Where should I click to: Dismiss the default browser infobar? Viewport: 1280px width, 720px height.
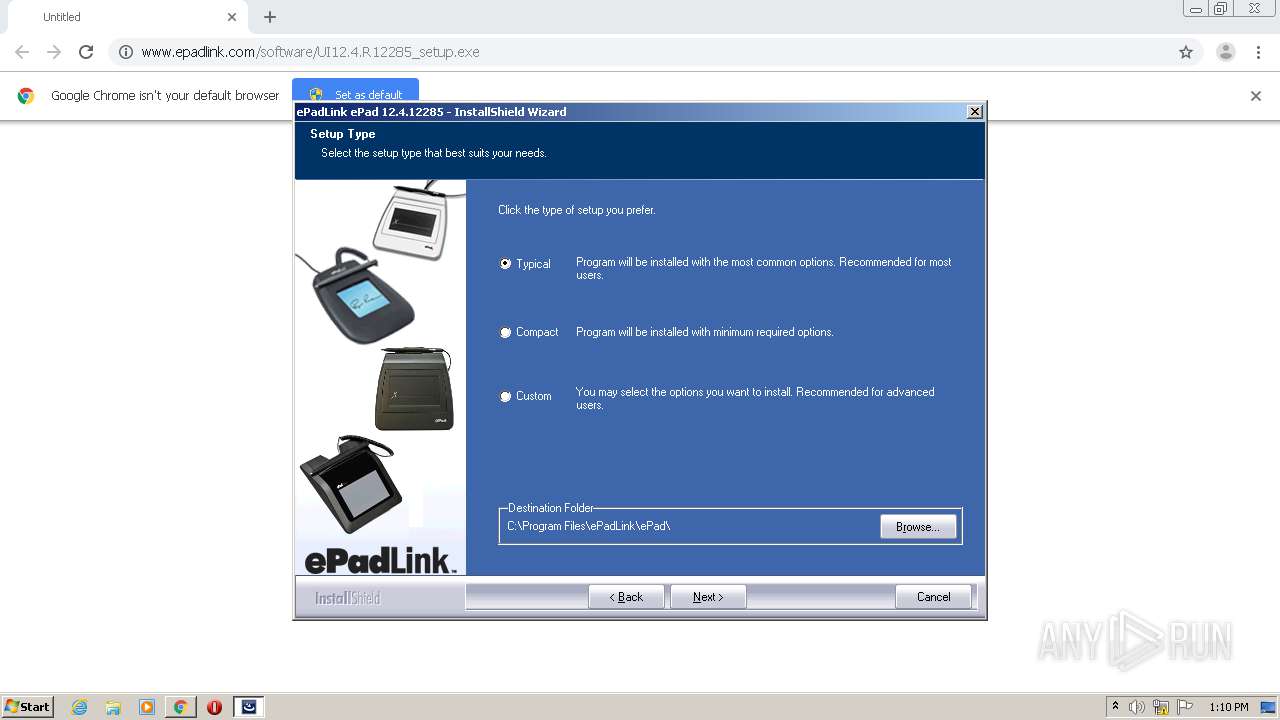pyautogui.click(x=1256, y=96)
